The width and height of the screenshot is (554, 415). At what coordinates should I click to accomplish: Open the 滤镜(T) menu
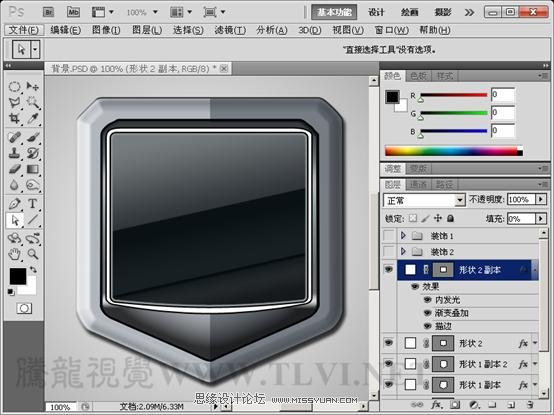click(230, 30)
